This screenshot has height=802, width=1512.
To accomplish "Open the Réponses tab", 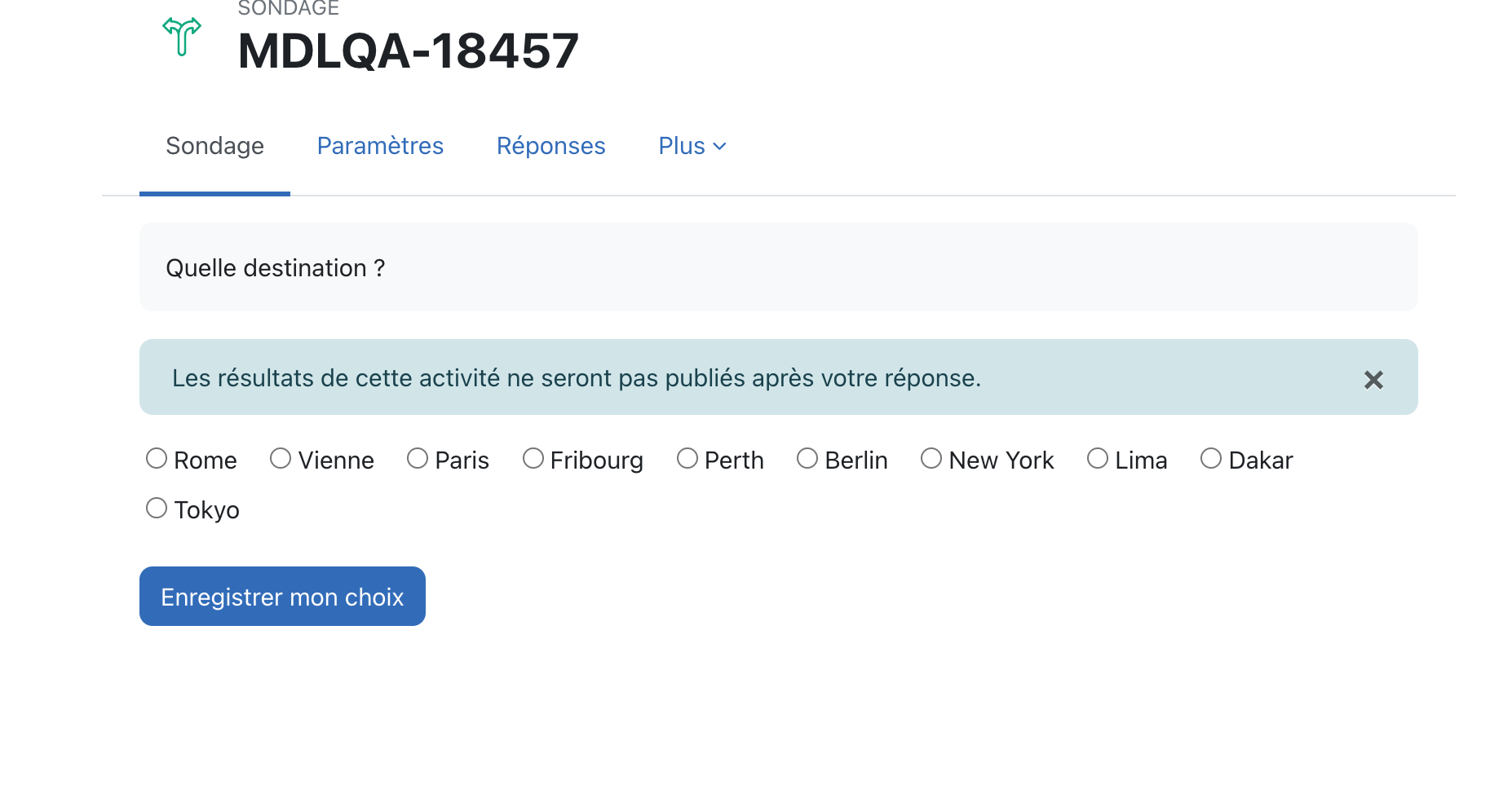I will point(551,146).
